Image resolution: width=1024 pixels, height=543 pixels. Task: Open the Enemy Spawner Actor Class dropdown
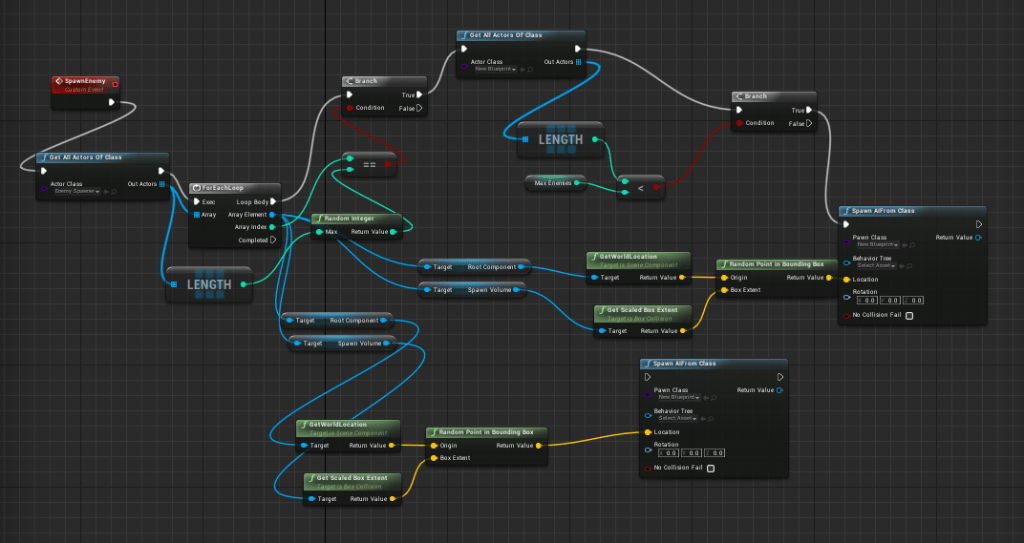(x=75, y=190)
